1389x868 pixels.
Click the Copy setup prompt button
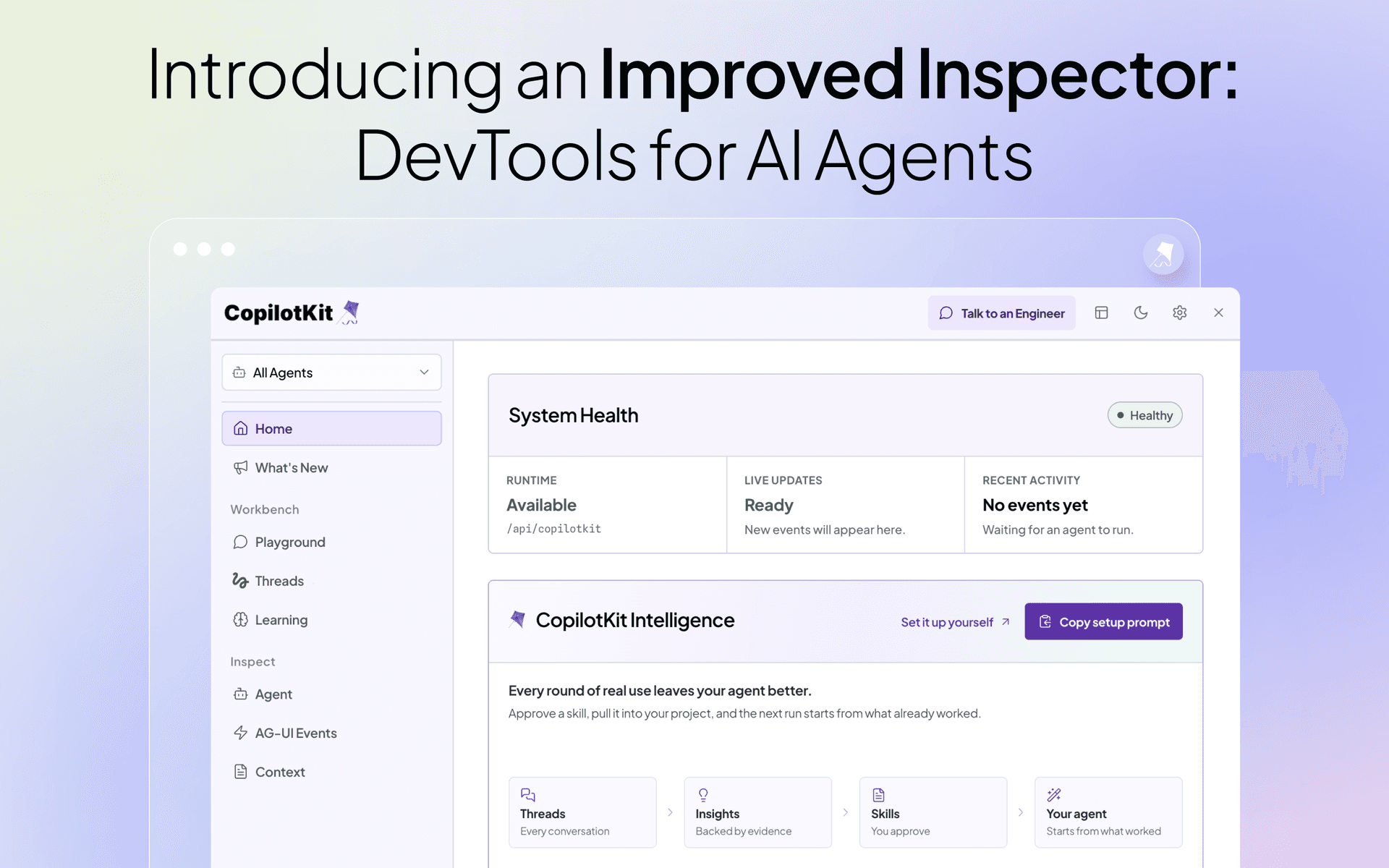[1103, 621]
